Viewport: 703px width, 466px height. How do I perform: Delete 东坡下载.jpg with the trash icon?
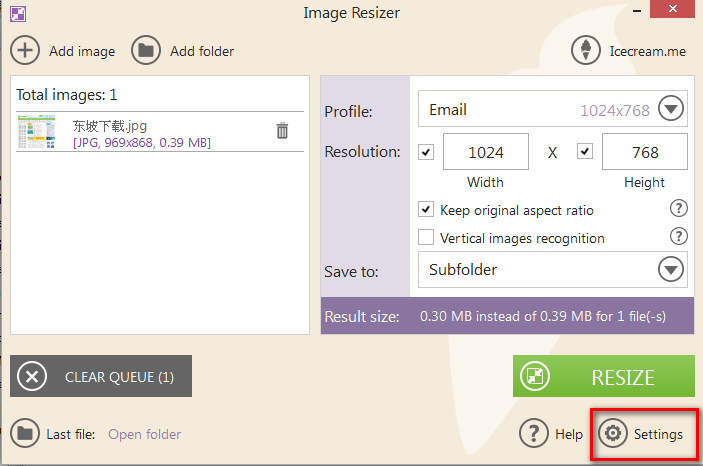pos(282,131)
